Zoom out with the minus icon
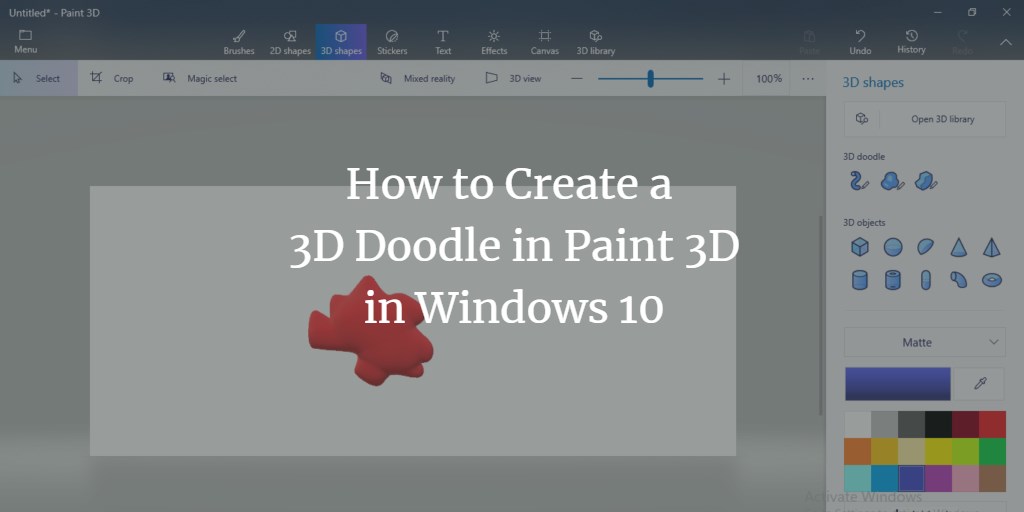Image resolution: width=1024 pixels, height=512 pixels. pos(576,78)
